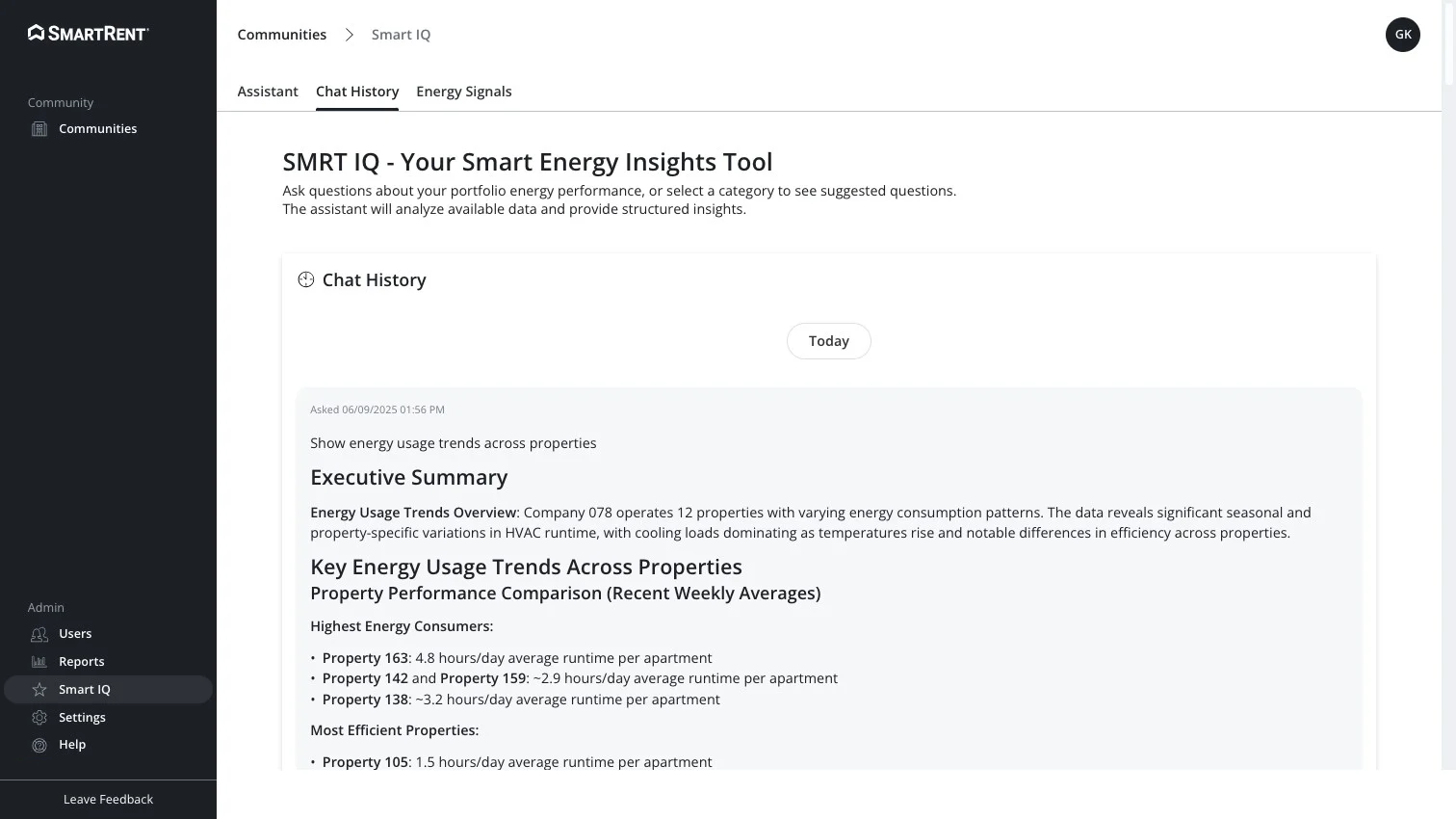Click the Leave Feedback button
Image resolution: width=1456 pixels, height=819 pixels.
tap(108, 800)
